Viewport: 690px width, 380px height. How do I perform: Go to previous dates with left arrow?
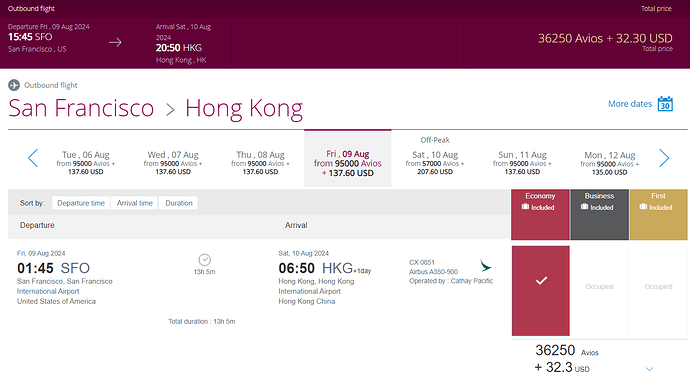point(33,158)
